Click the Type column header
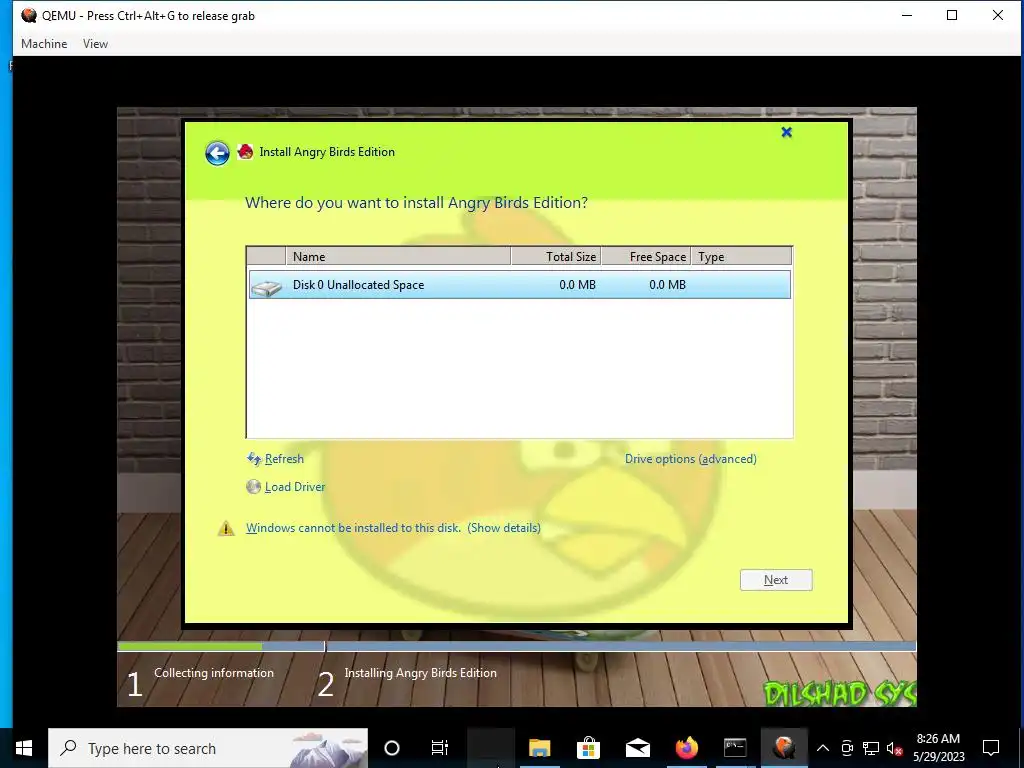This screenshot has width=1024, height=768. [x=742, y=257]
